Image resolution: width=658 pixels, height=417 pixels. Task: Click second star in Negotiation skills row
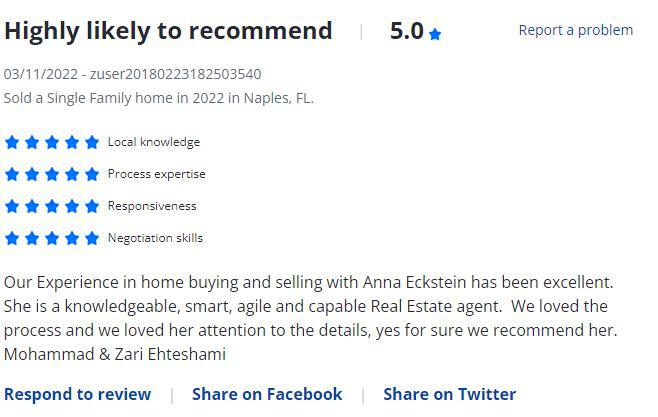[x=32, y=238]
